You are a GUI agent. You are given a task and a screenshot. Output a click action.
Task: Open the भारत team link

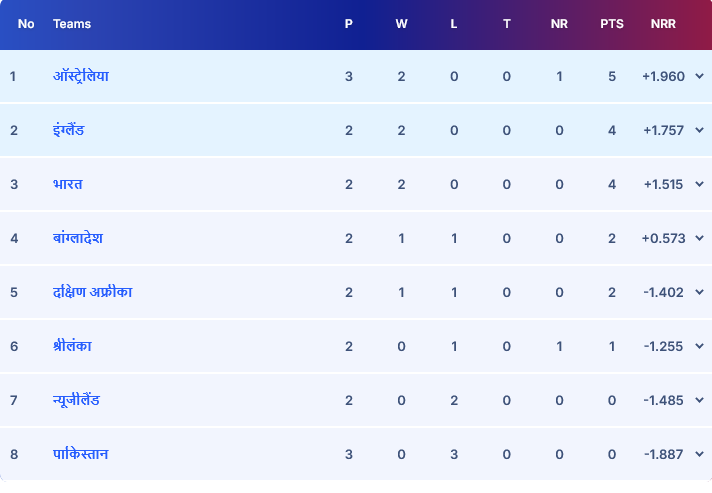tap(67, 184)
